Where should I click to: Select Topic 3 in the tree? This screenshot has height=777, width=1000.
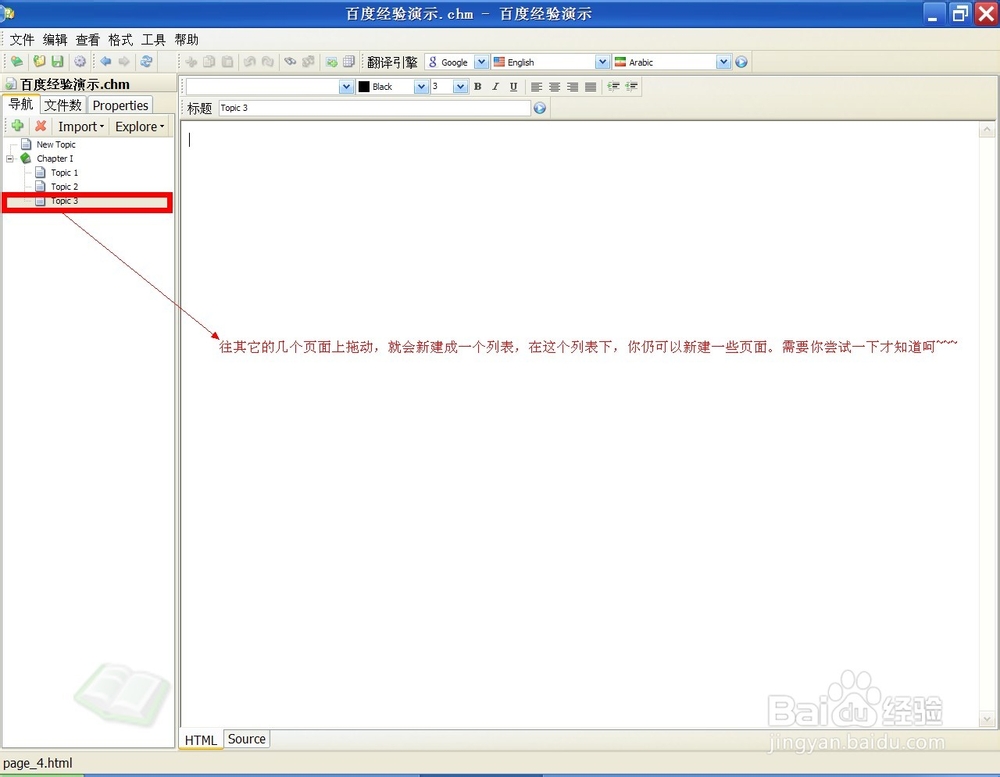click(x=64, y=201)
